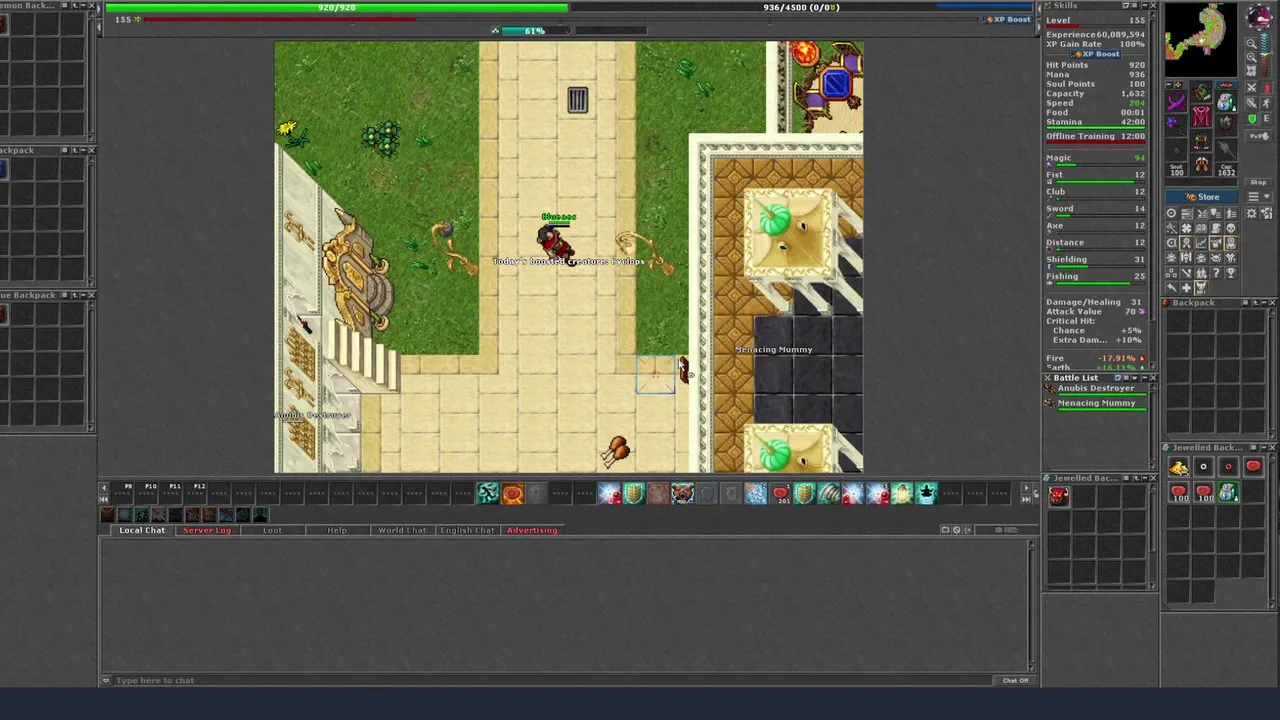Use the potion with count 201 on action bar
This screenshot has width=1280, height=720.
pos(783,492)
